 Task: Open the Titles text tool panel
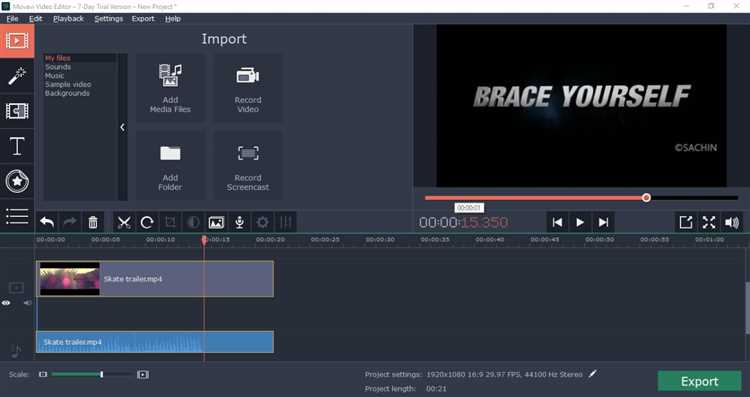17,146
